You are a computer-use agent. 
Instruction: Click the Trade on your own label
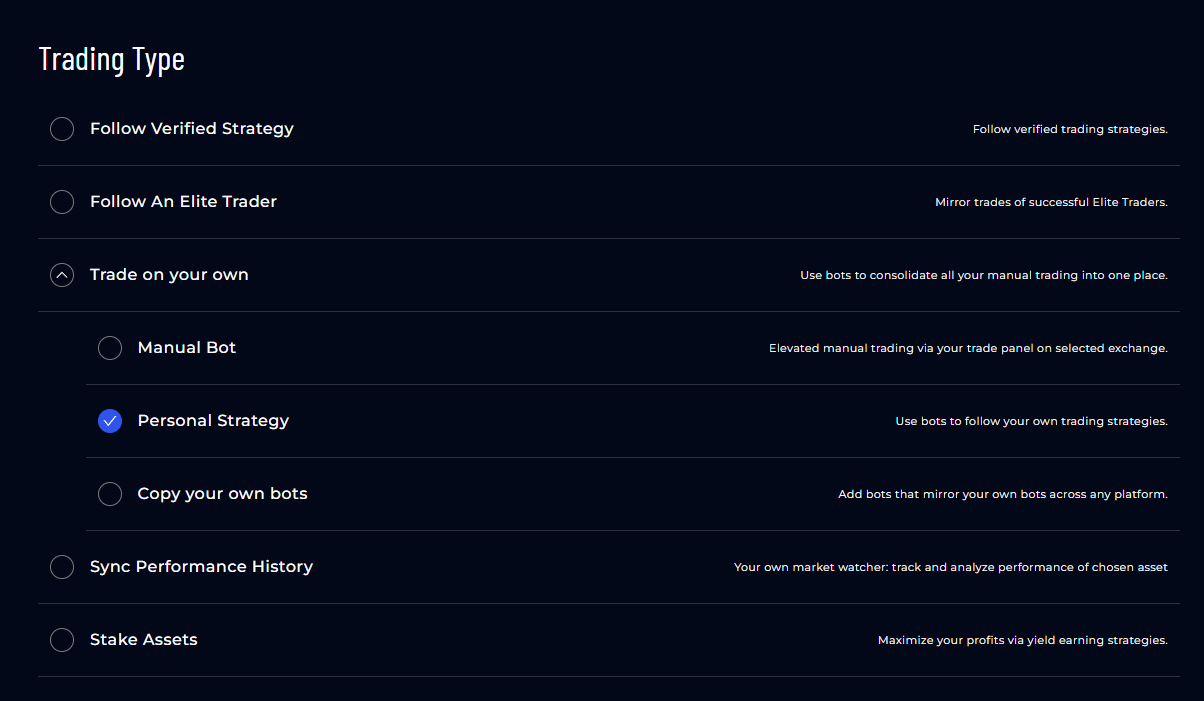(169, 275)
